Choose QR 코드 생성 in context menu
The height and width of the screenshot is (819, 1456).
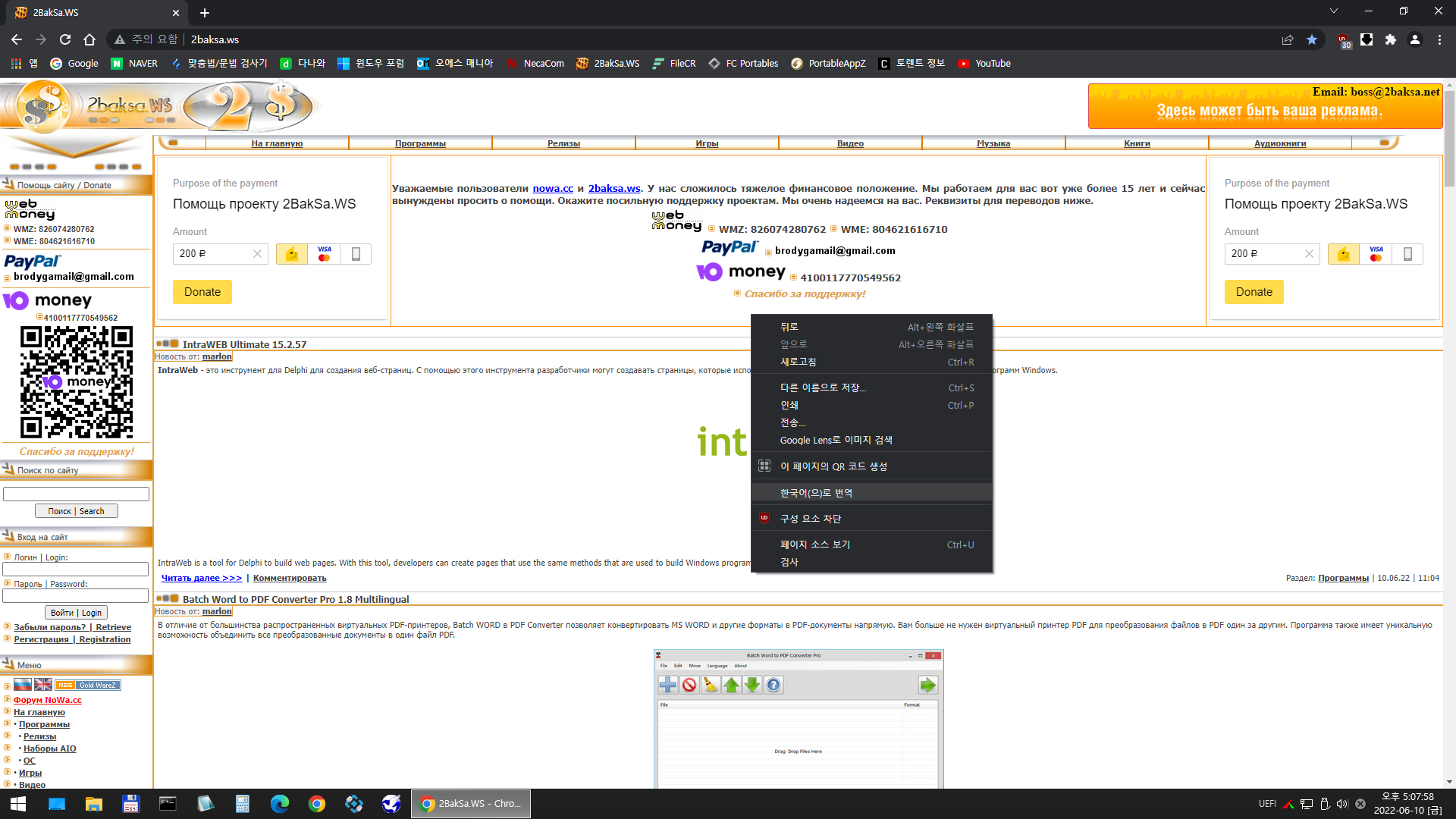(x=871, y=466)
